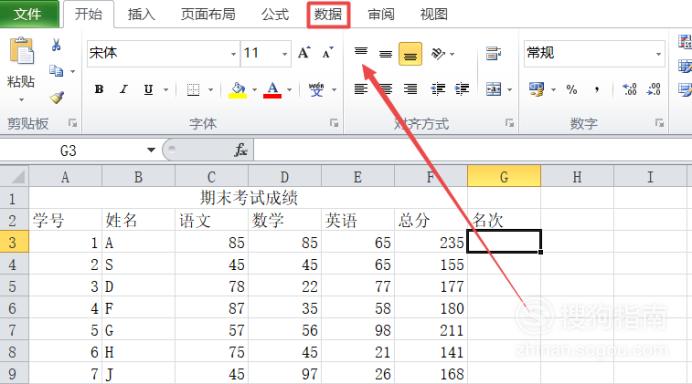
Task: Open the font name 宋体 dropdown
Action: tap(233, 54)
